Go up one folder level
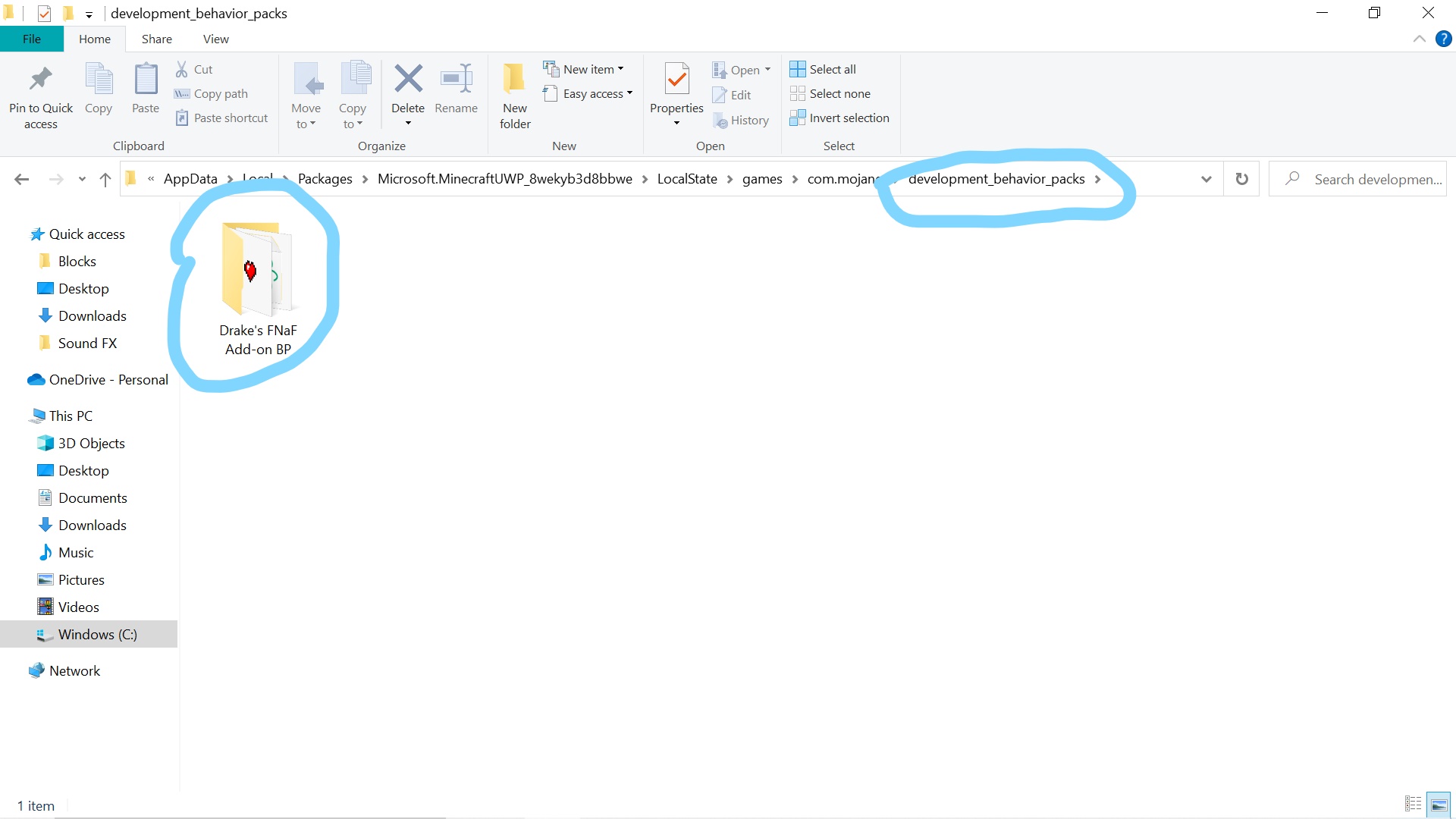The width and height of the screenshot is (1456, 819). click(105, 179)
